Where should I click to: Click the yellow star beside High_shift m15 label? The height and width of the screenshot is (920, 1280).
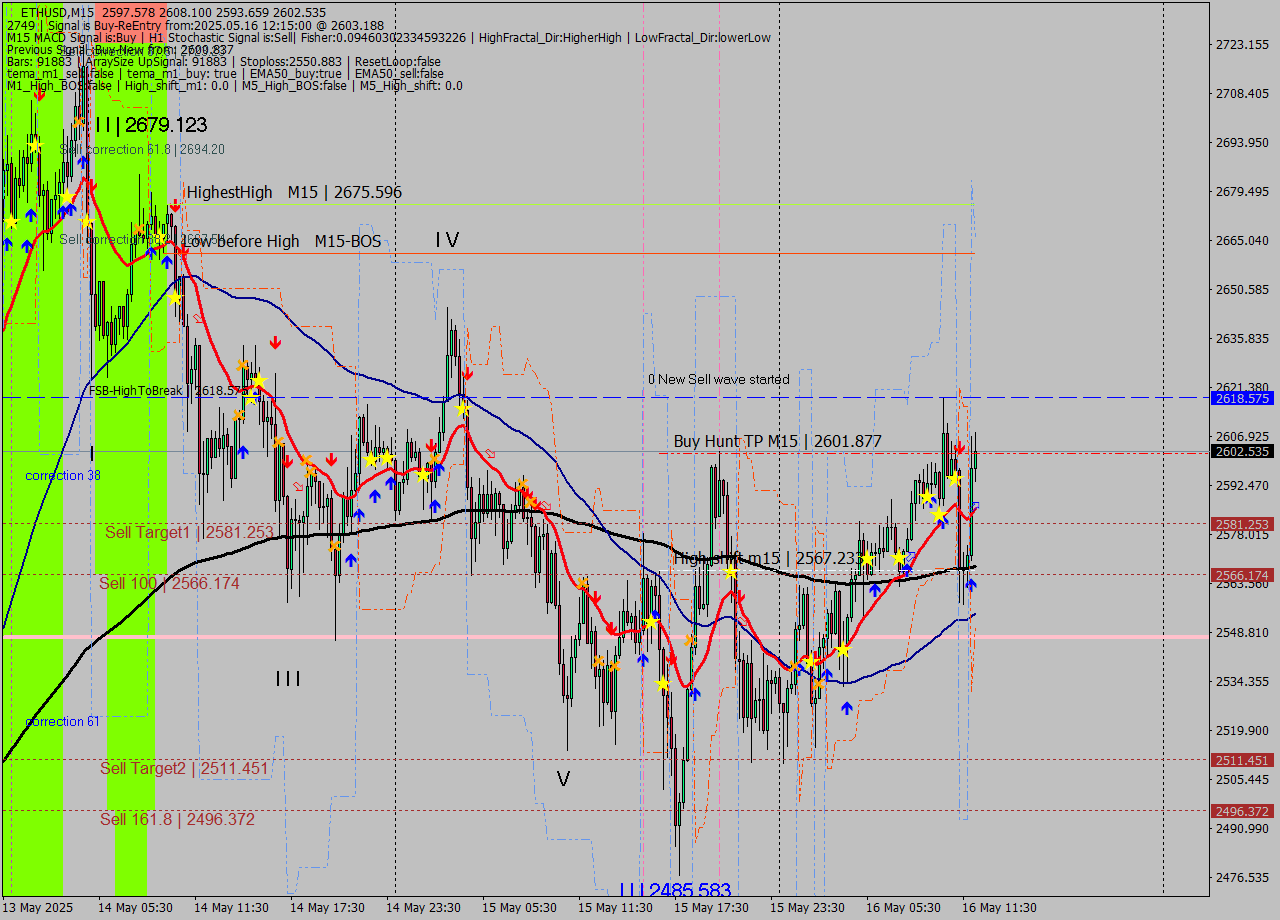tap(731, 571)
